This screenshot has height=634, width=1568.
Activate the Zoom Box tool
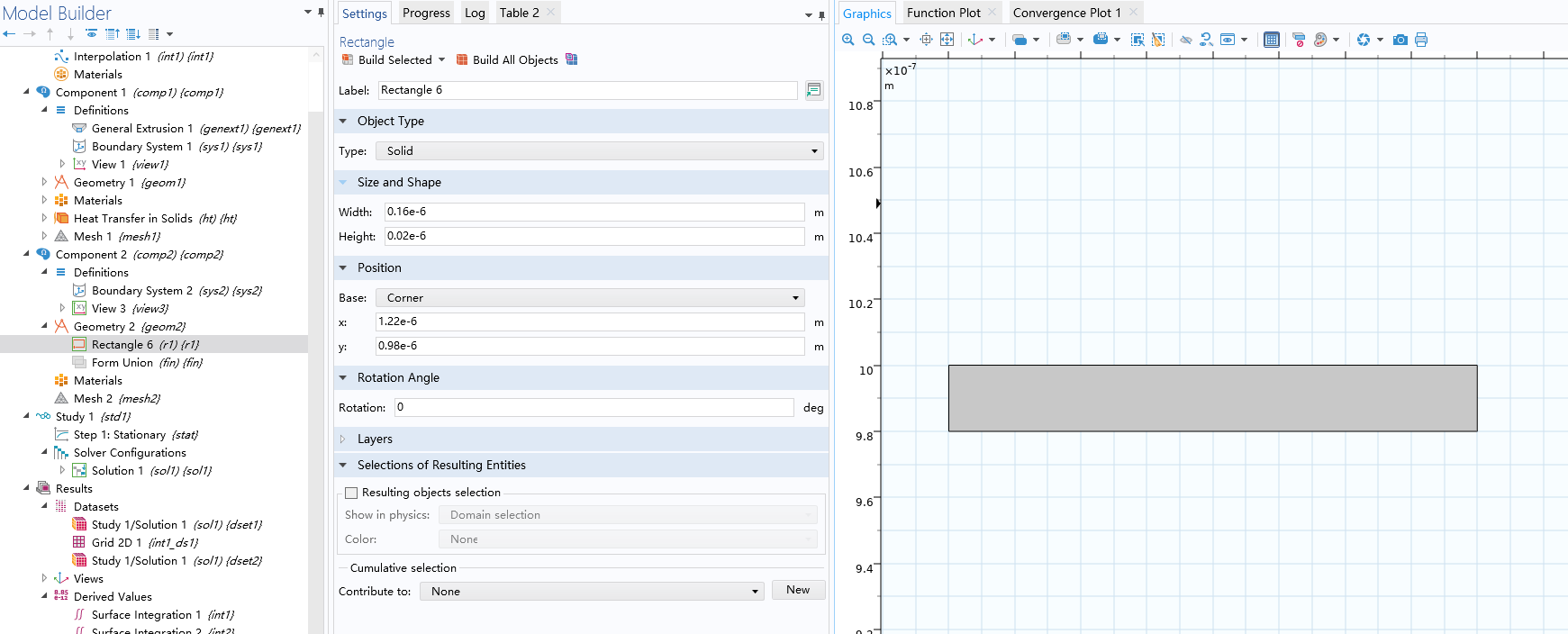coord(890,40)
